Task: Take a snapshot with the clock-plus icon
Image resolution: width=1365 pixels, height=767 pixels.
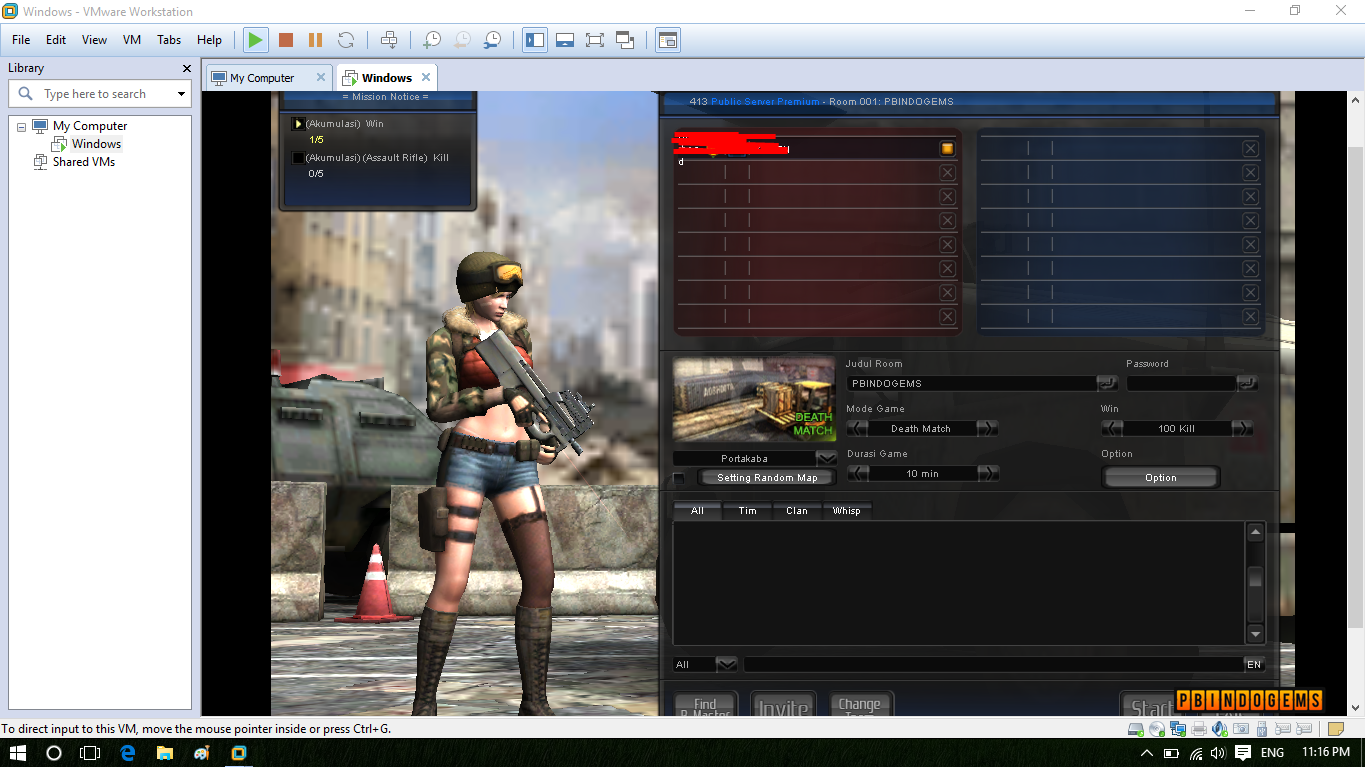Action: (432, 40)
